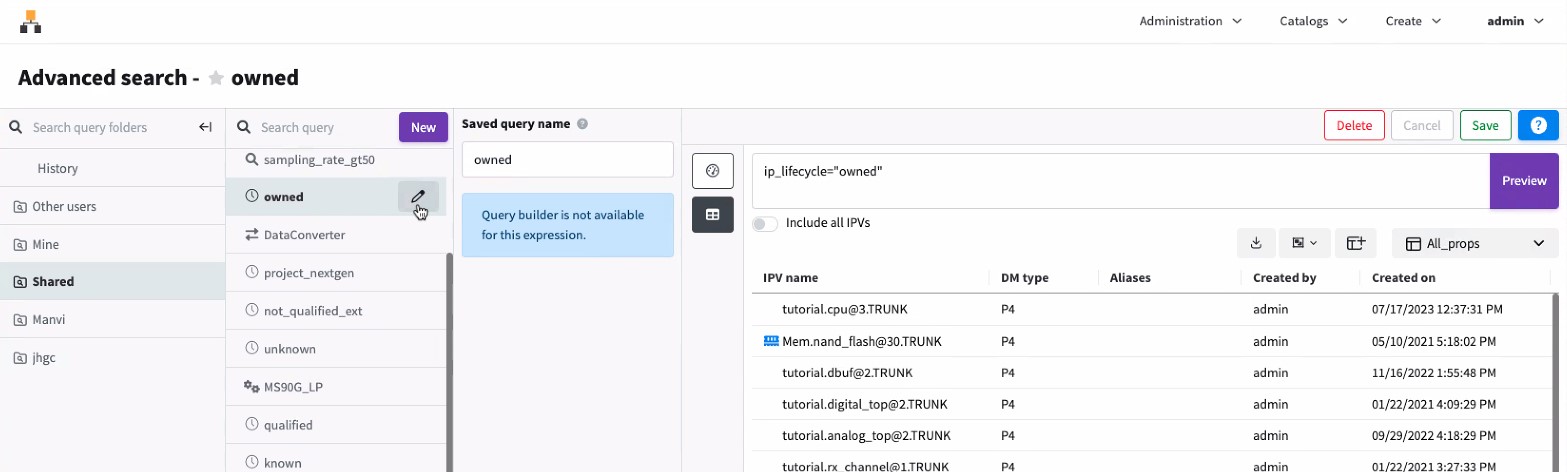Open the DataConverter saved query
Screen dimensions: 1567x472
tap(304, 235)
